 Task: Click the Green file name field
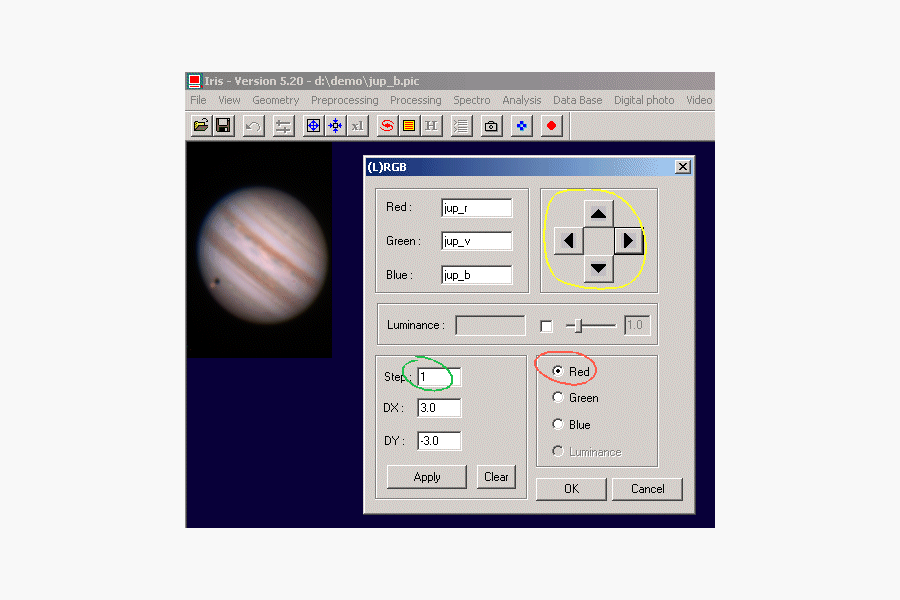tap(476, 241)
